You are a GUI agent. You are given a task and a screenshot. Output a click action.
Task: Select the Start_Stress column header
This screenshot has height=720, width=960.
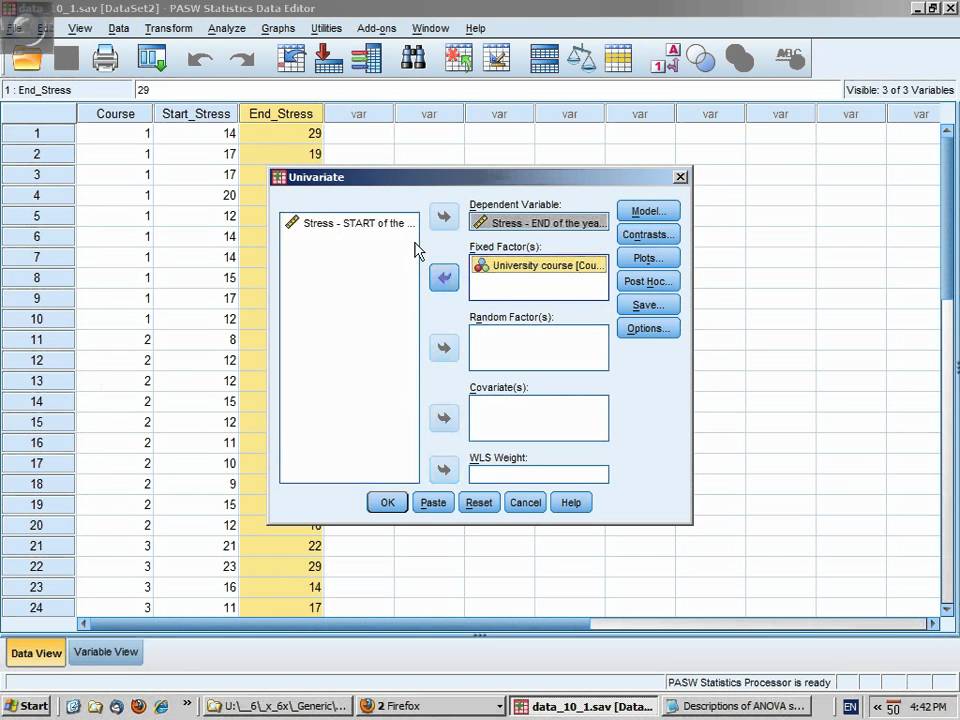click(196, 114)
